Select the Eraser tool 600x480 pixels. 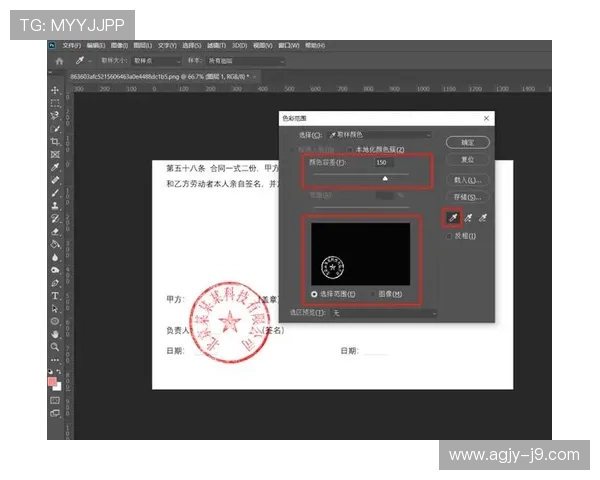[55, 232]
